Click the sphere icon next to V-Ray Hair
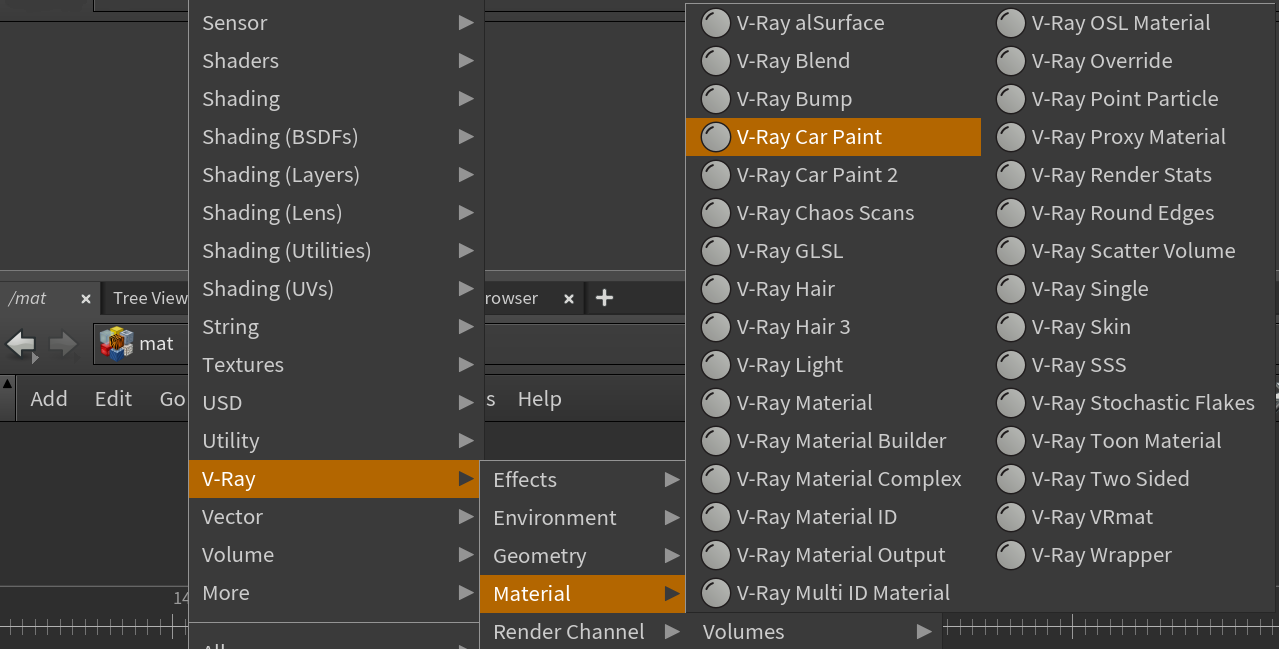Screen dimensions: 1279x649 tap(715, 289)
